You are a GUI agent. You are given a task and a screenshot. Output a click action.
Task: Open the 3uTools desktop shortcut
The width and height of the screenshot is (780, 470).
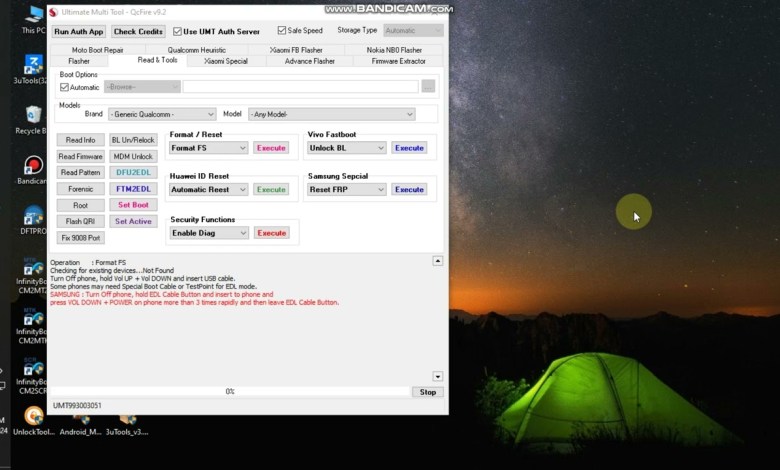(x=33, y=66)
